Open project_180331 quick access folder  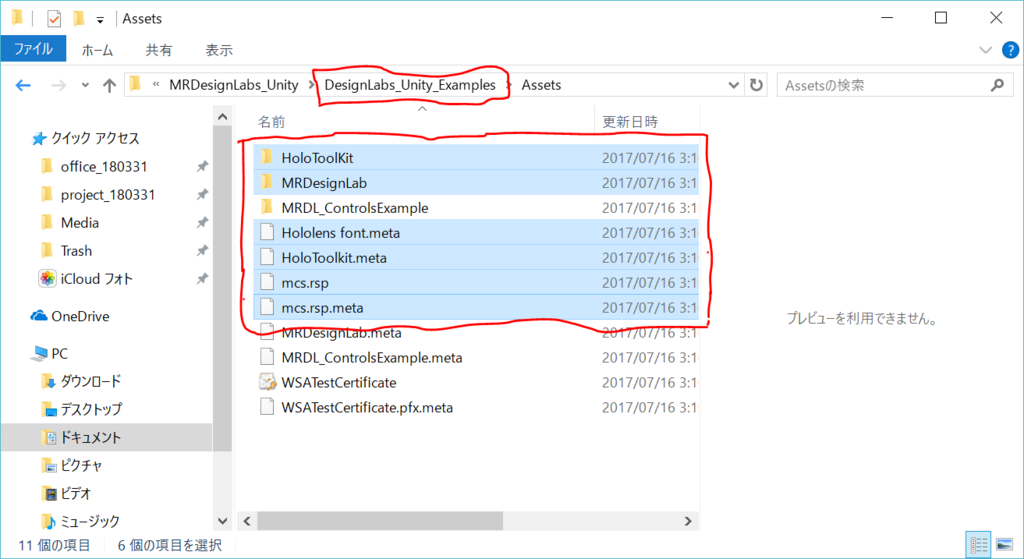coord(108,195)
